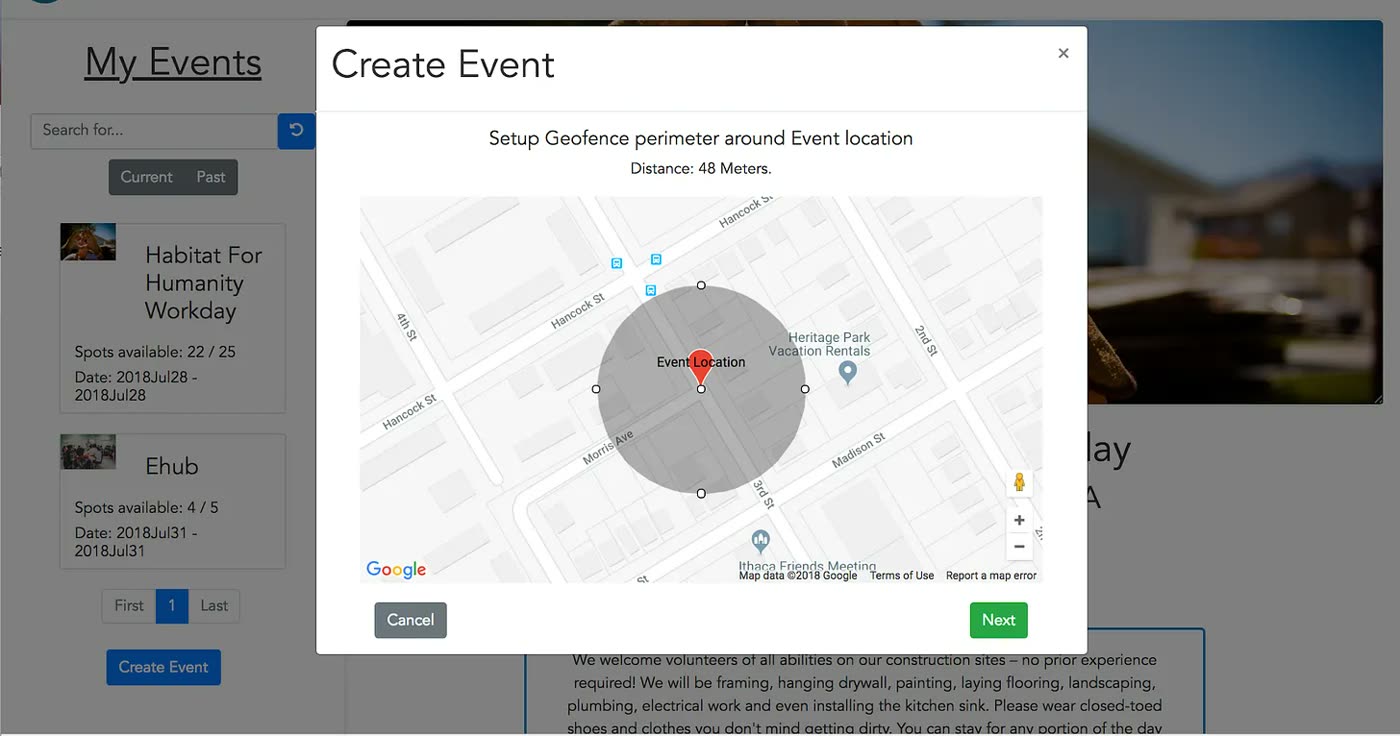Image resolution: width=1400 pixels, height=736 pixels.
Task: Select the top geofence radius handle
Action: coord(701,285)
